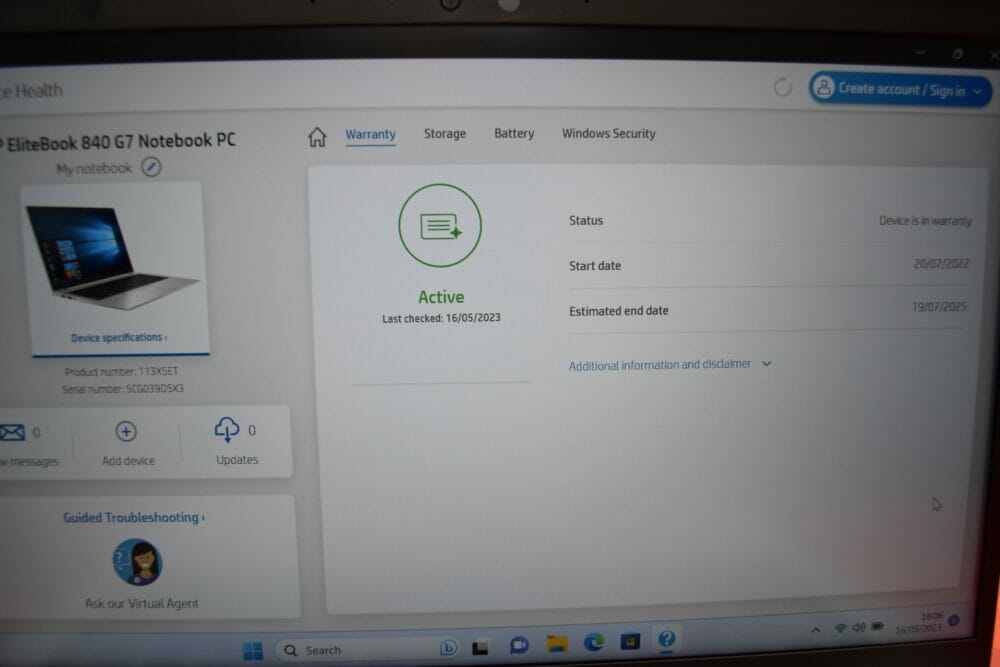Open Bing chat icon in taskbar search
This screenshot has height=667, width=1000.
448,648
